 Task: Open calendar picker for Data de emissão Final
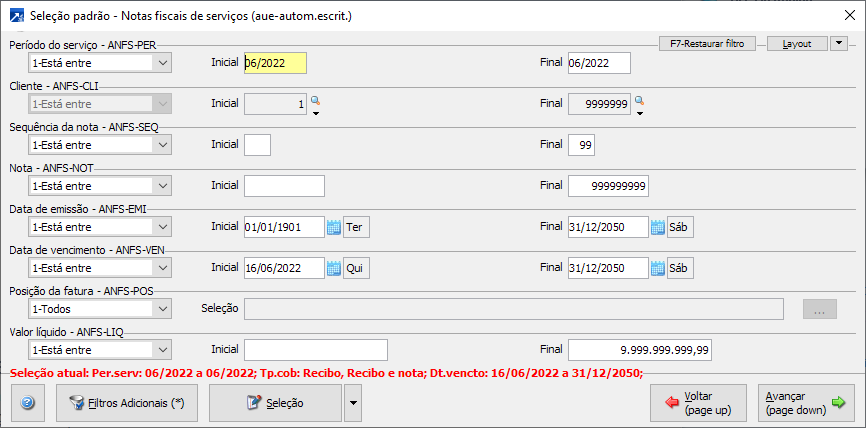pyautogui.click(x=657, y=227)
